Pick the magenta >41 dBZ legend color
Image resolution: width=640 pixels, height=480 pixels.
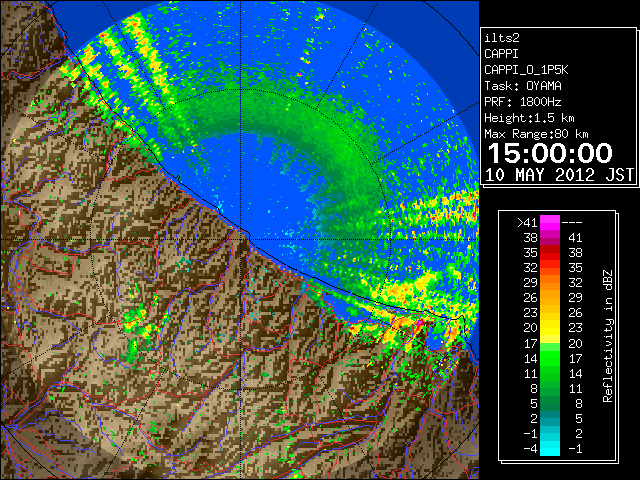pos(550,222)
